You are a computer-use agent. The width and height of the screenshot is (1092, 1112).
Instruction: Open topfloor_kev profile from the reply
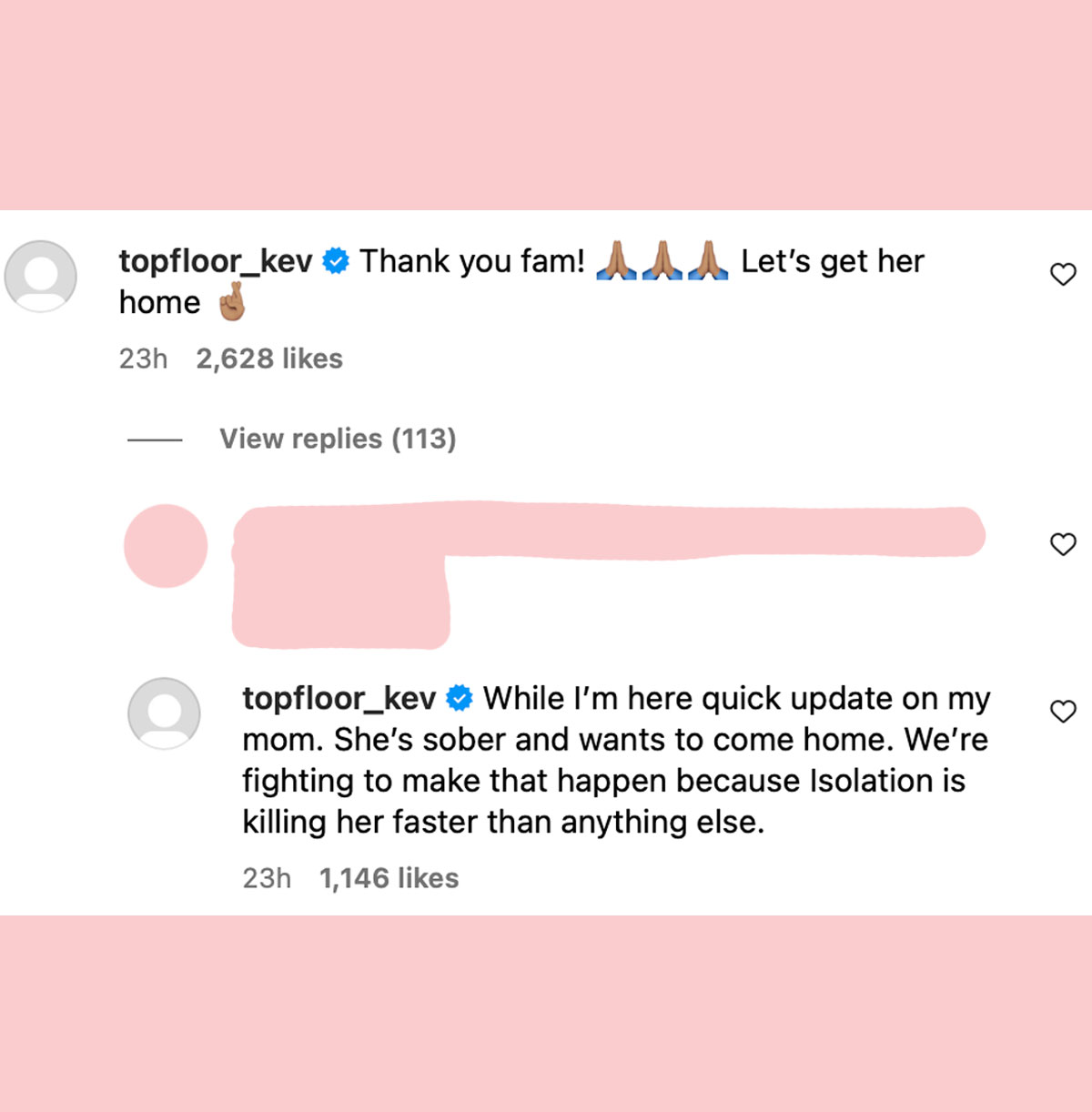[339, 699]
